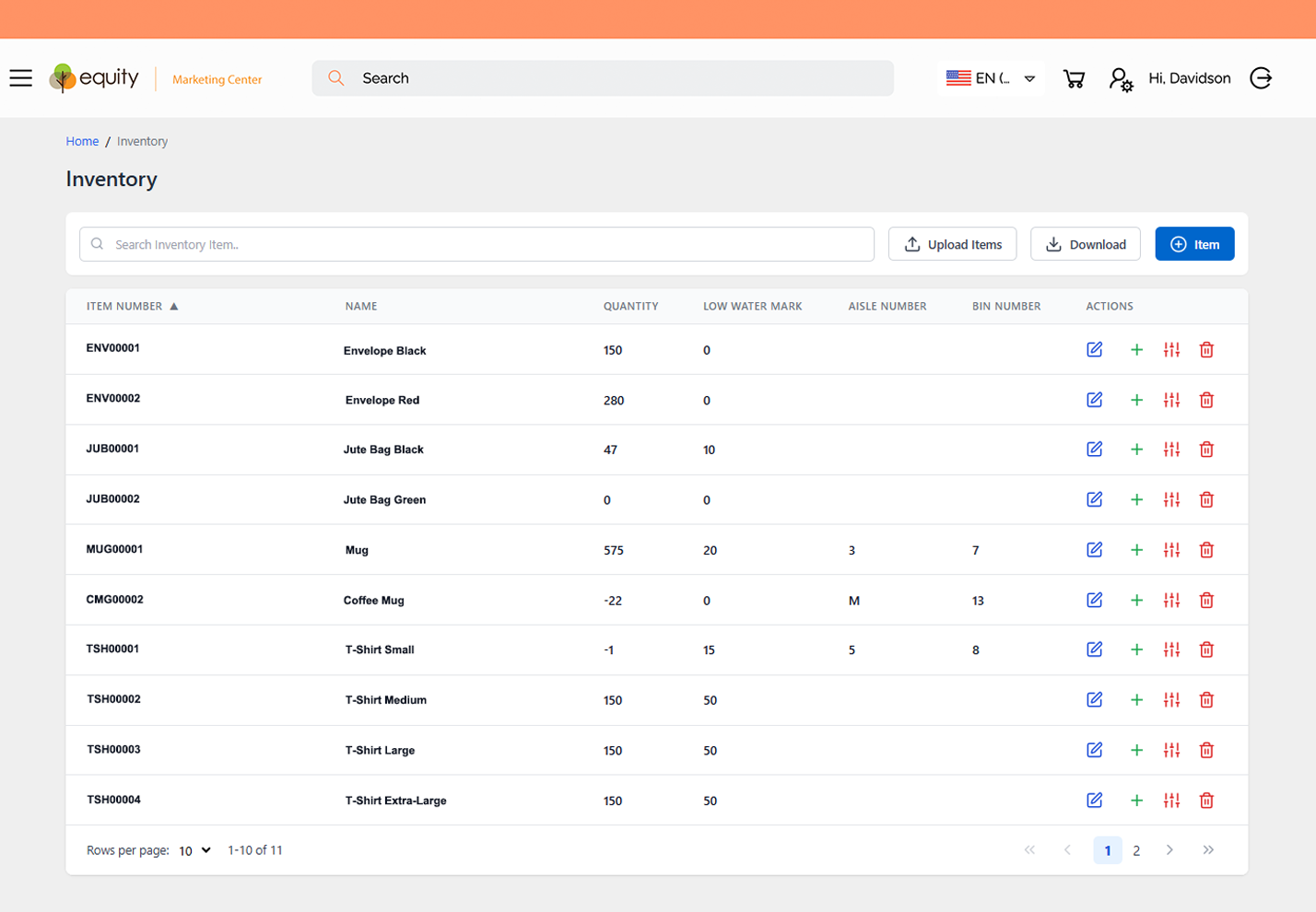Open the shopping cart icon
1316x912 pixels.
point(1073,78)
